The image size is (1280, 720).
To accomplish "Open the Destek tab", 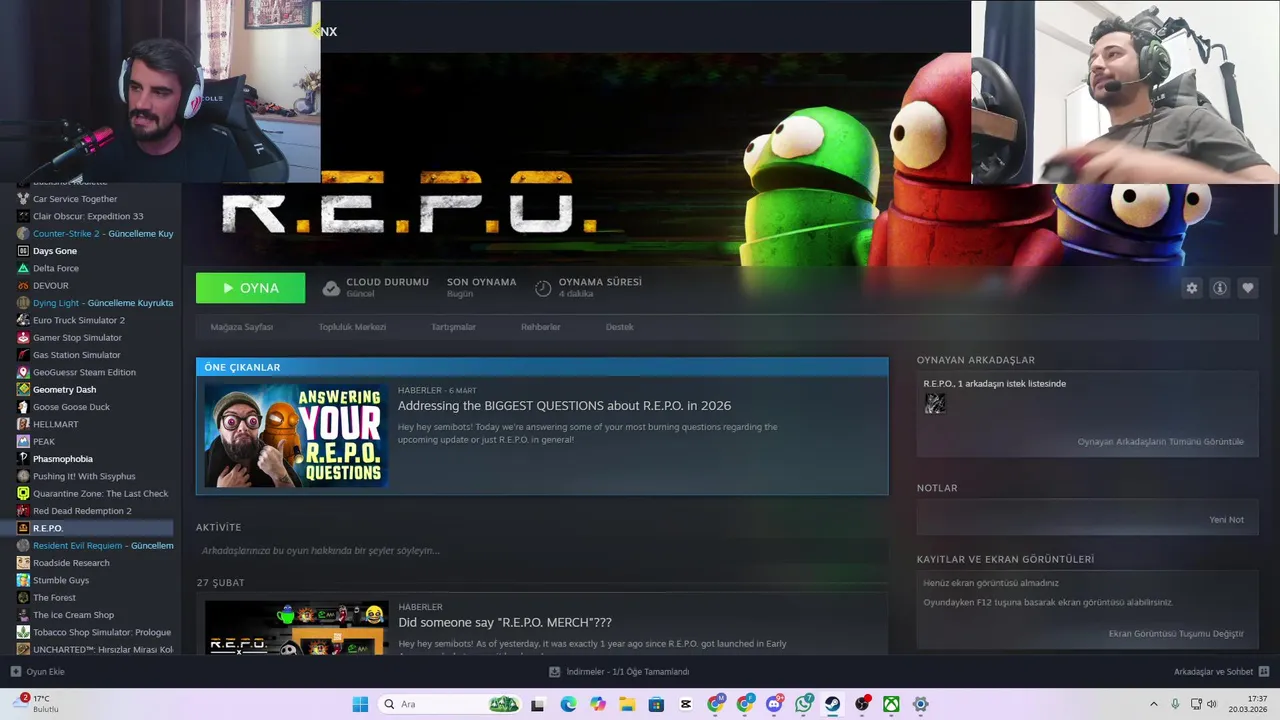I will click(619, 327).
